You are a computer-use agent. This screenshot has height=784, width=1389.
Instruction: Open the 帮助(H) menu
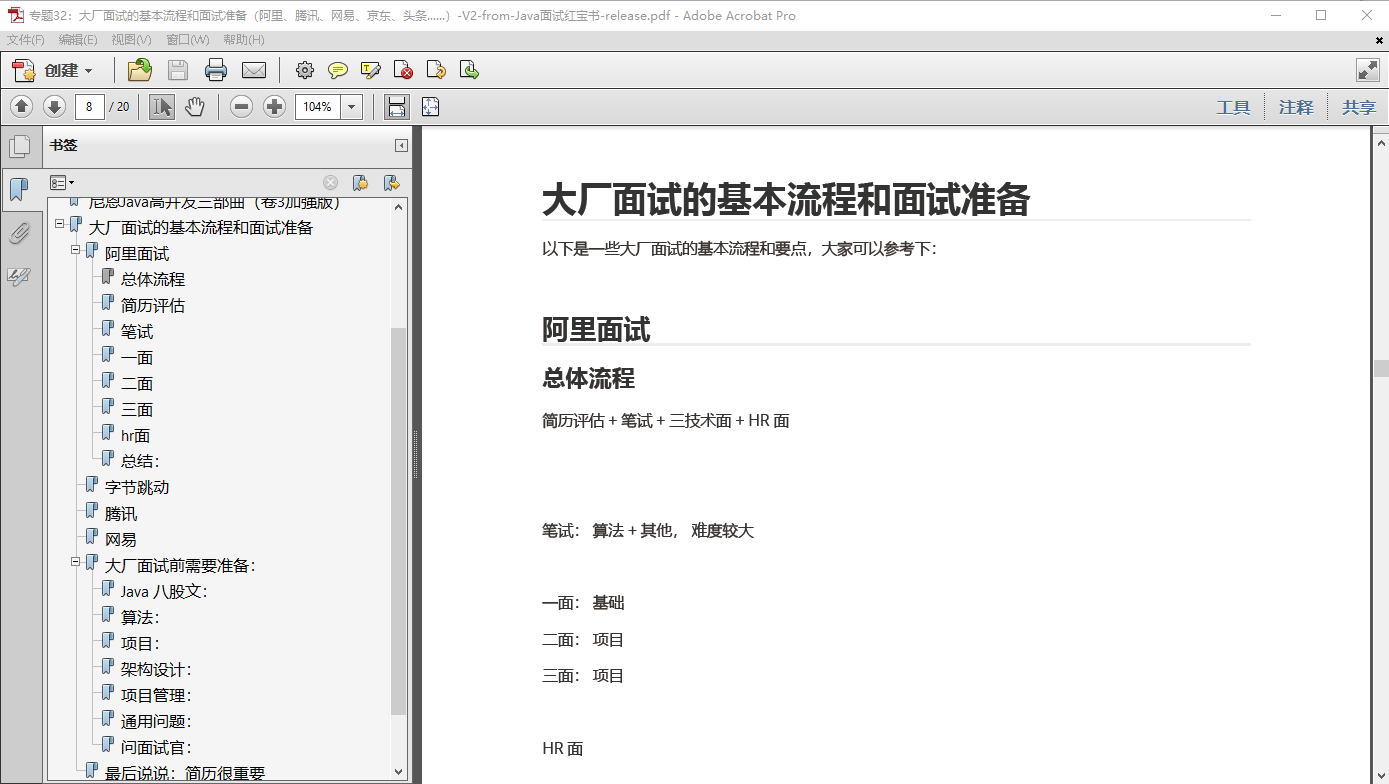coord(244,40)
